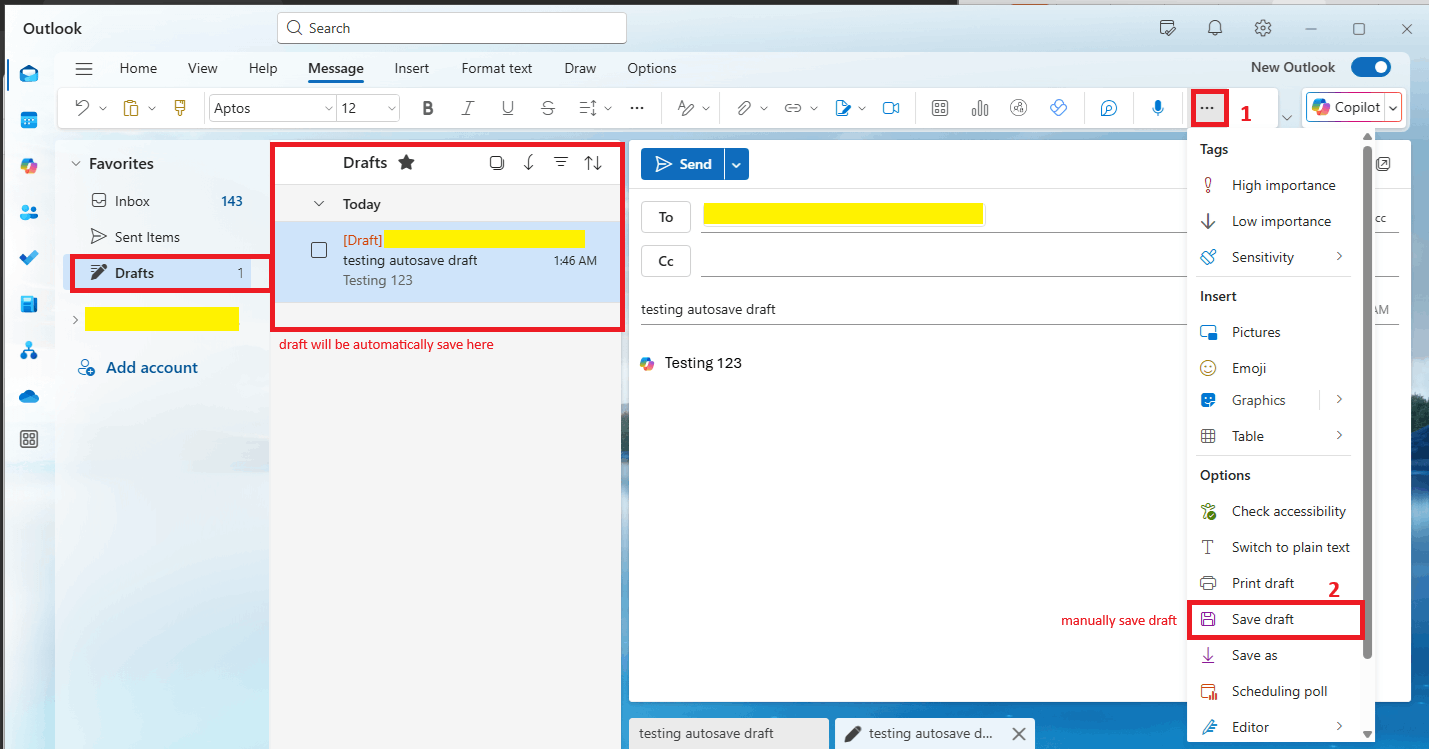Click the italic formatting icon
The width and height of the screenshot is (1429, 749).
pyautogui.click(x=467, y=108)
